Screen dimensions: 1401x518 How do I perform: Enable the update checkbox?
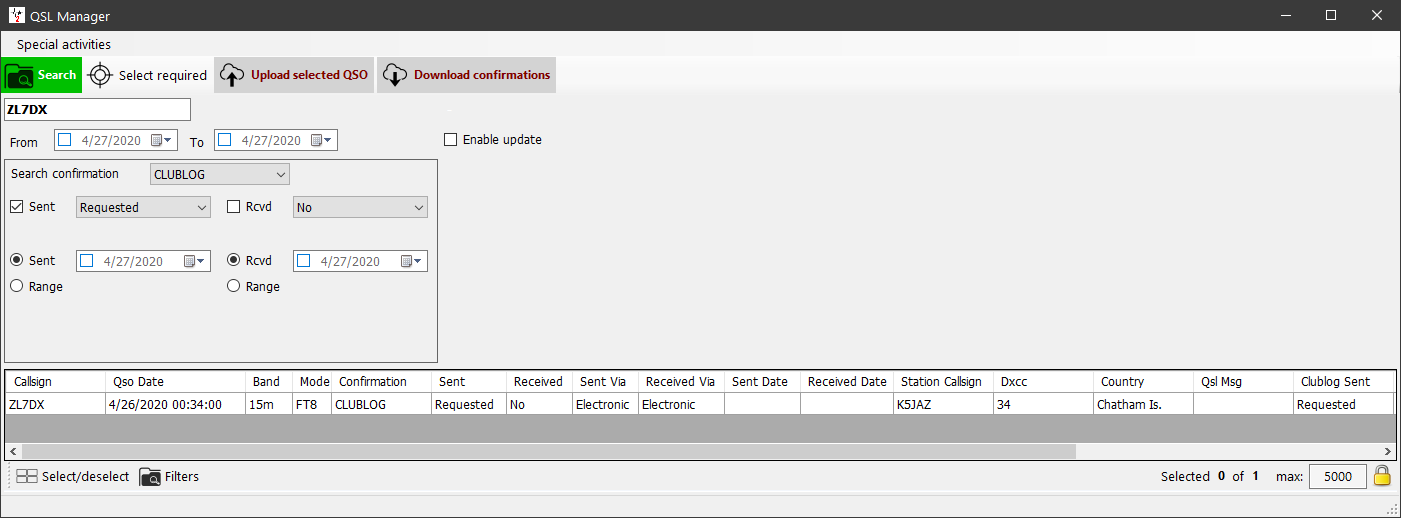(x=450, y=140)
